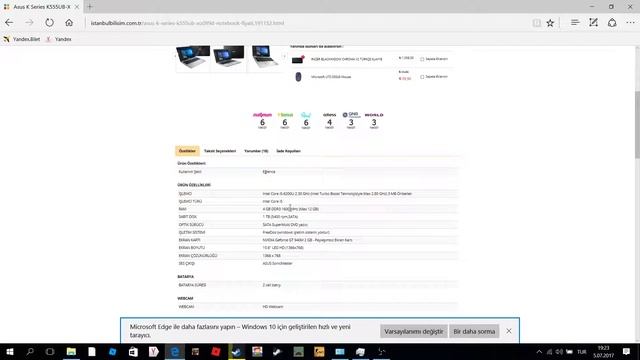Select the NVIDIA GeForce graphics card value
Screen dimensions: 640x360
[307, 240]
